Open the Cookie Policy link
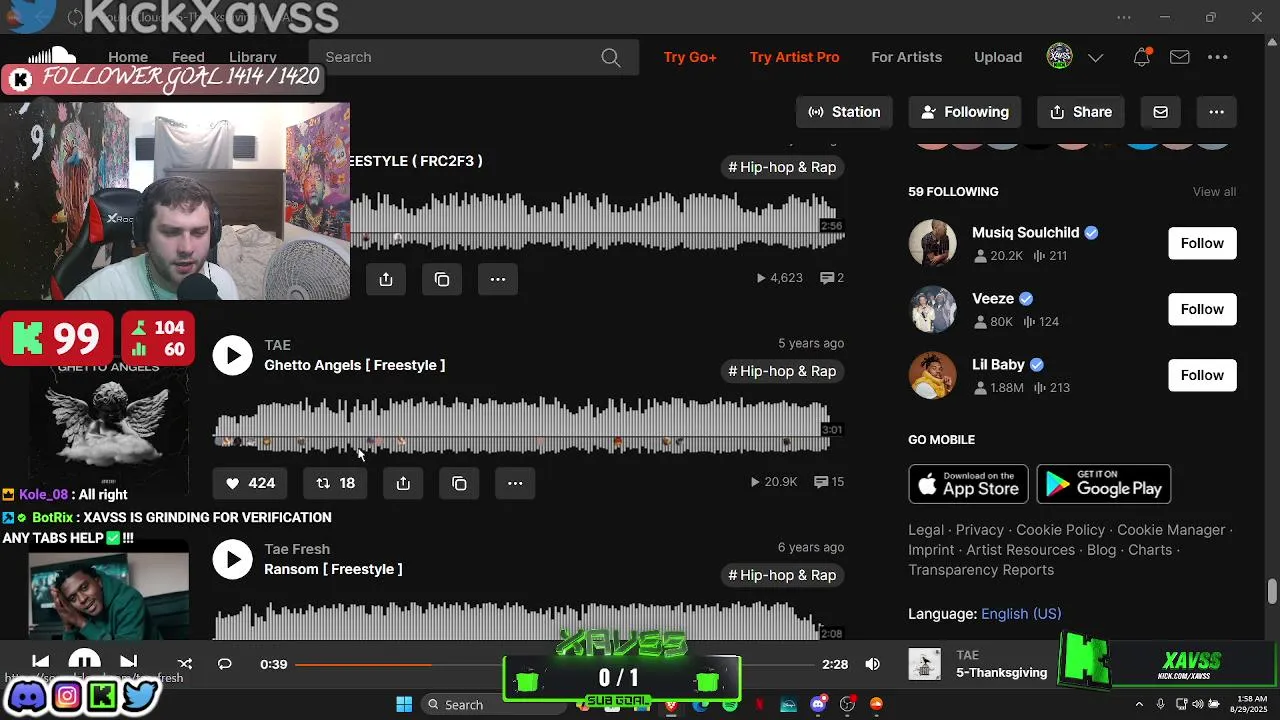The width and height of the screenshot is (1280, 720). tap(1060, 530)
